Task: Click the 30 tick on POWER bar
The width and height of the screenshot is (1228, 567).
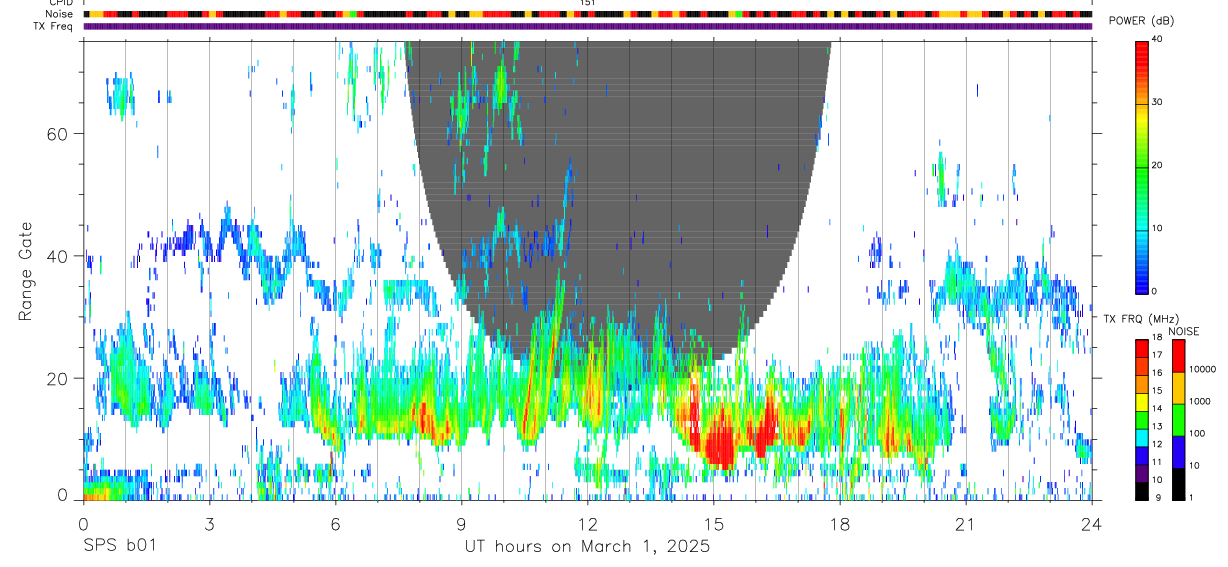Action: tap(1158, 102)
